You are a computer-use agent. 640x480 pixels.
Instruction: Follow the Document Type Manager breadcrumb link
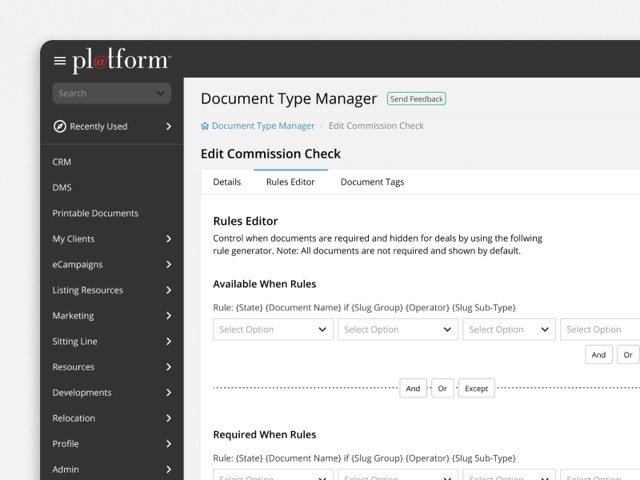263,126
